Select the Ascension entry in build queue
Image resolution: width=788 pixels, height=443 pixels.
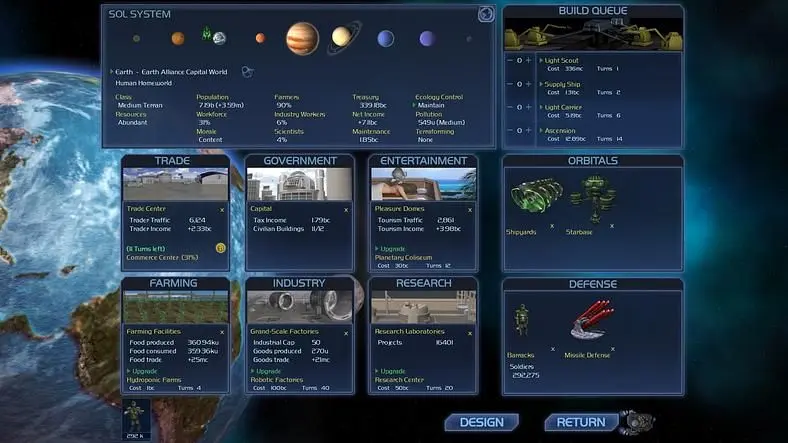(560, 131)
